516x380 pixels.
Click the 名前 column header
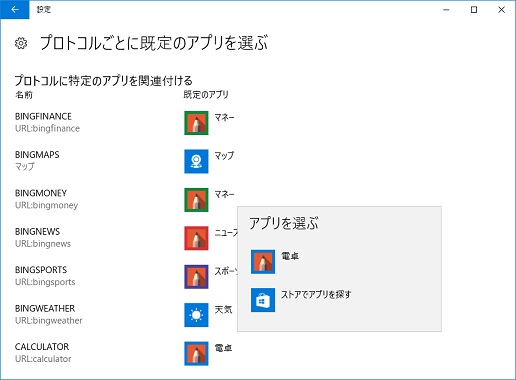click(24, 95)
